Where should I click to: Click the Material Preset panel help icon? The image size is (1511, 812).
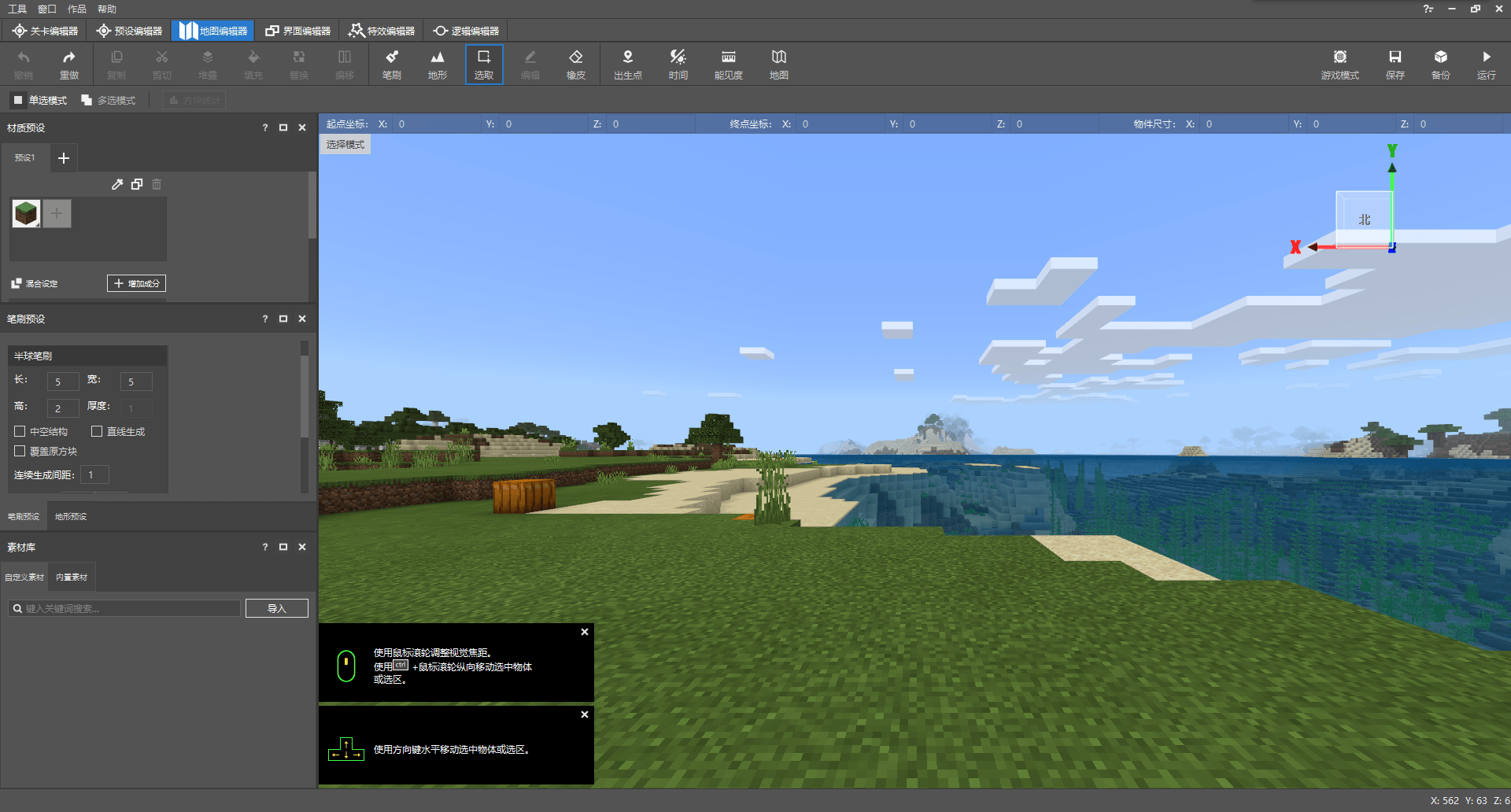point(265,127)
